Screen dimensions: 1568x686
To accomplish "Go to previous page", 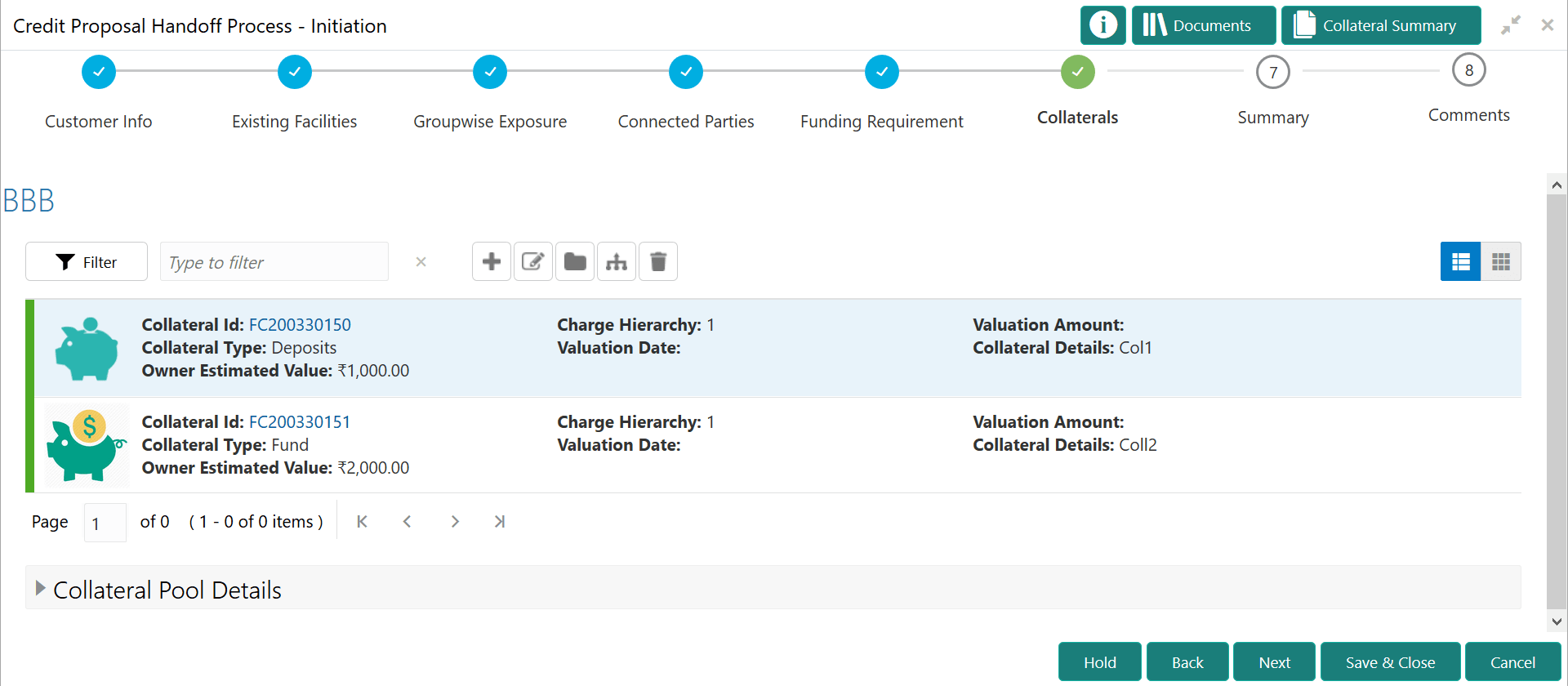I will pos(408,522).
